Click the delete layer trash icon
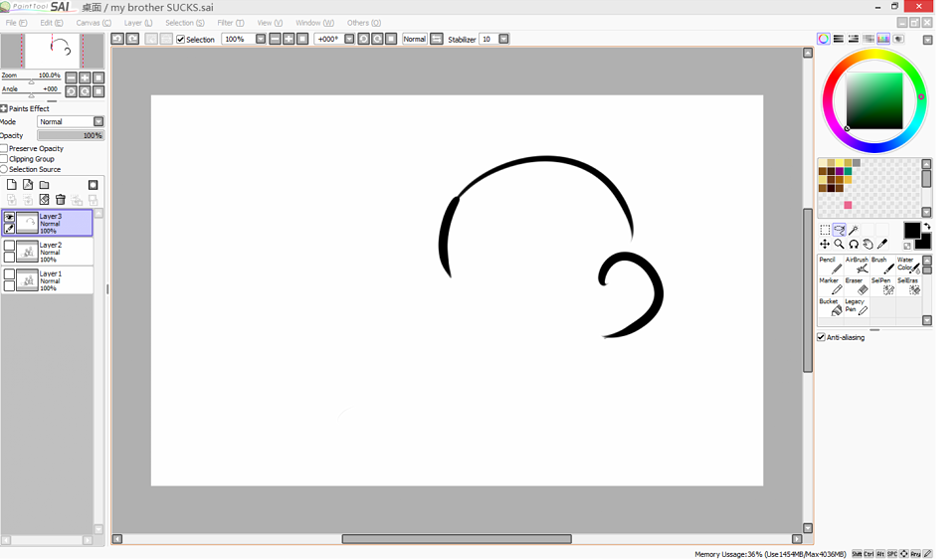The width and height of the screenshot is (936, 559). coord(60,200)
